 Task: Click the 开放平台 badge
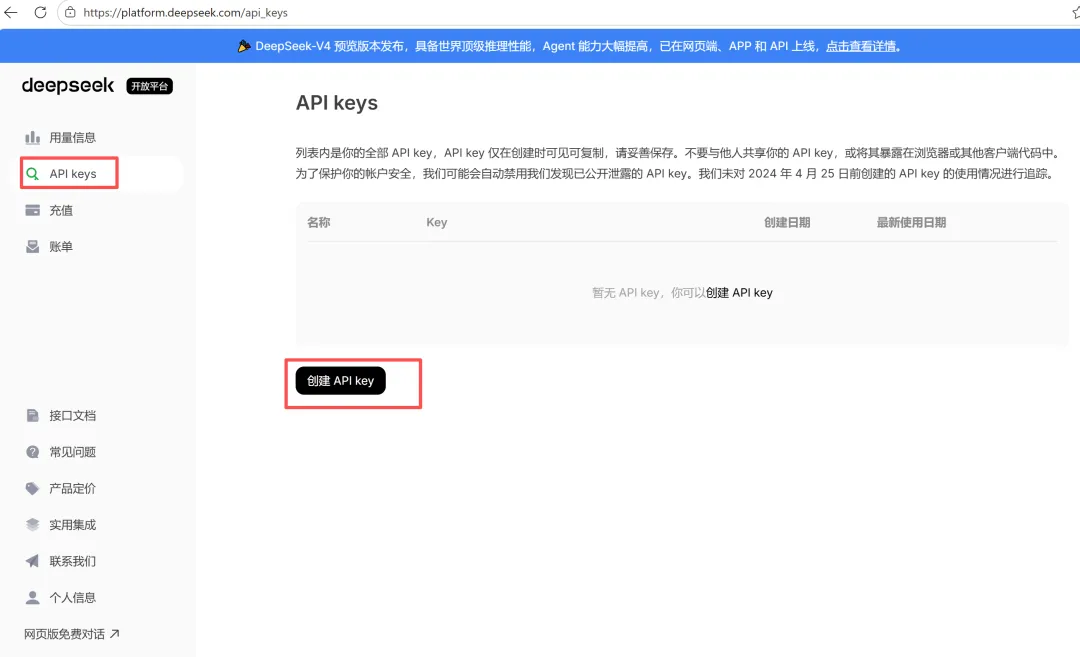pyautogui.click(x=149, y=86)
